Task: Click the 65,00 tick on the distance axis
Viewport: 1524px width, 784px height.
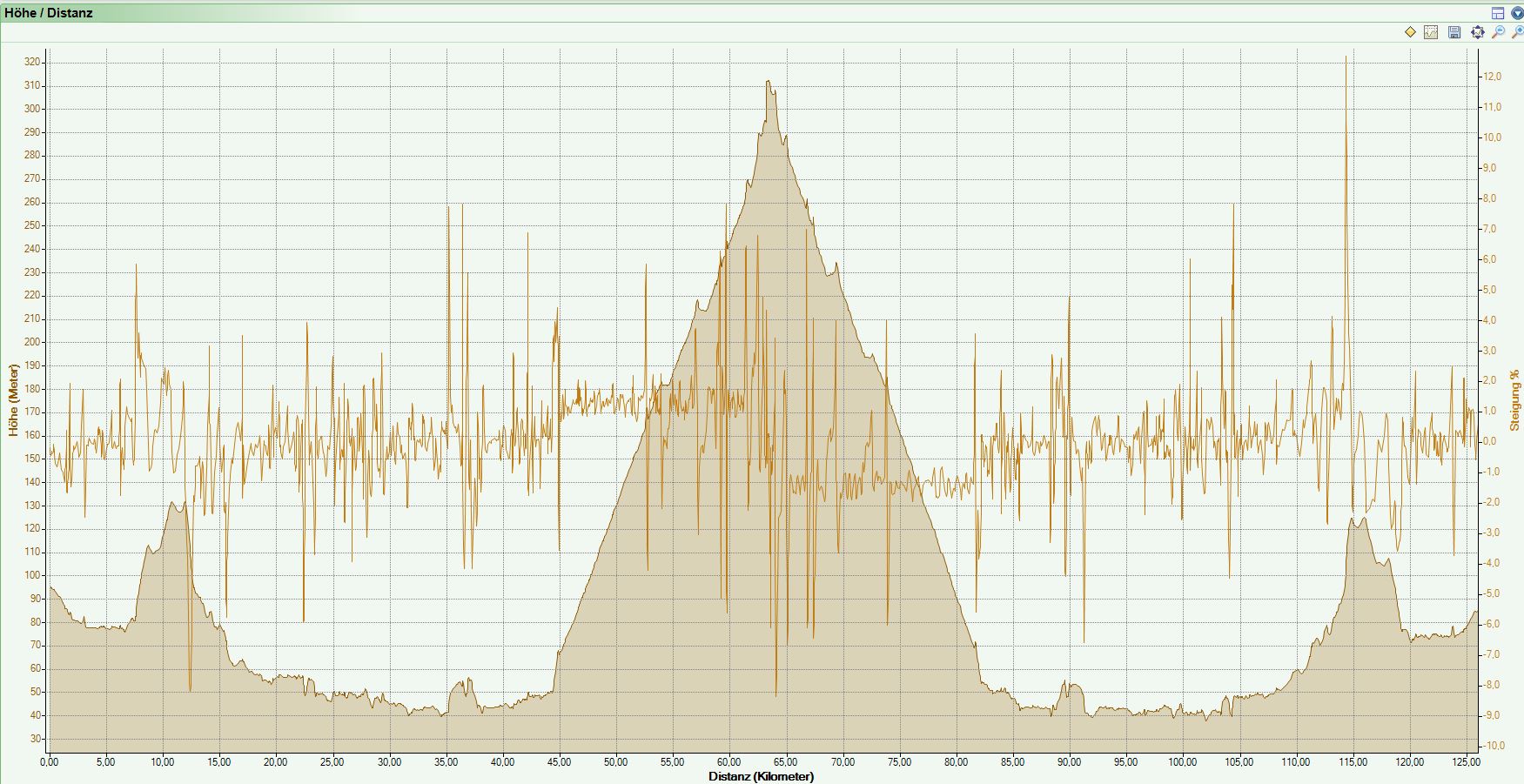Action: 785,762
